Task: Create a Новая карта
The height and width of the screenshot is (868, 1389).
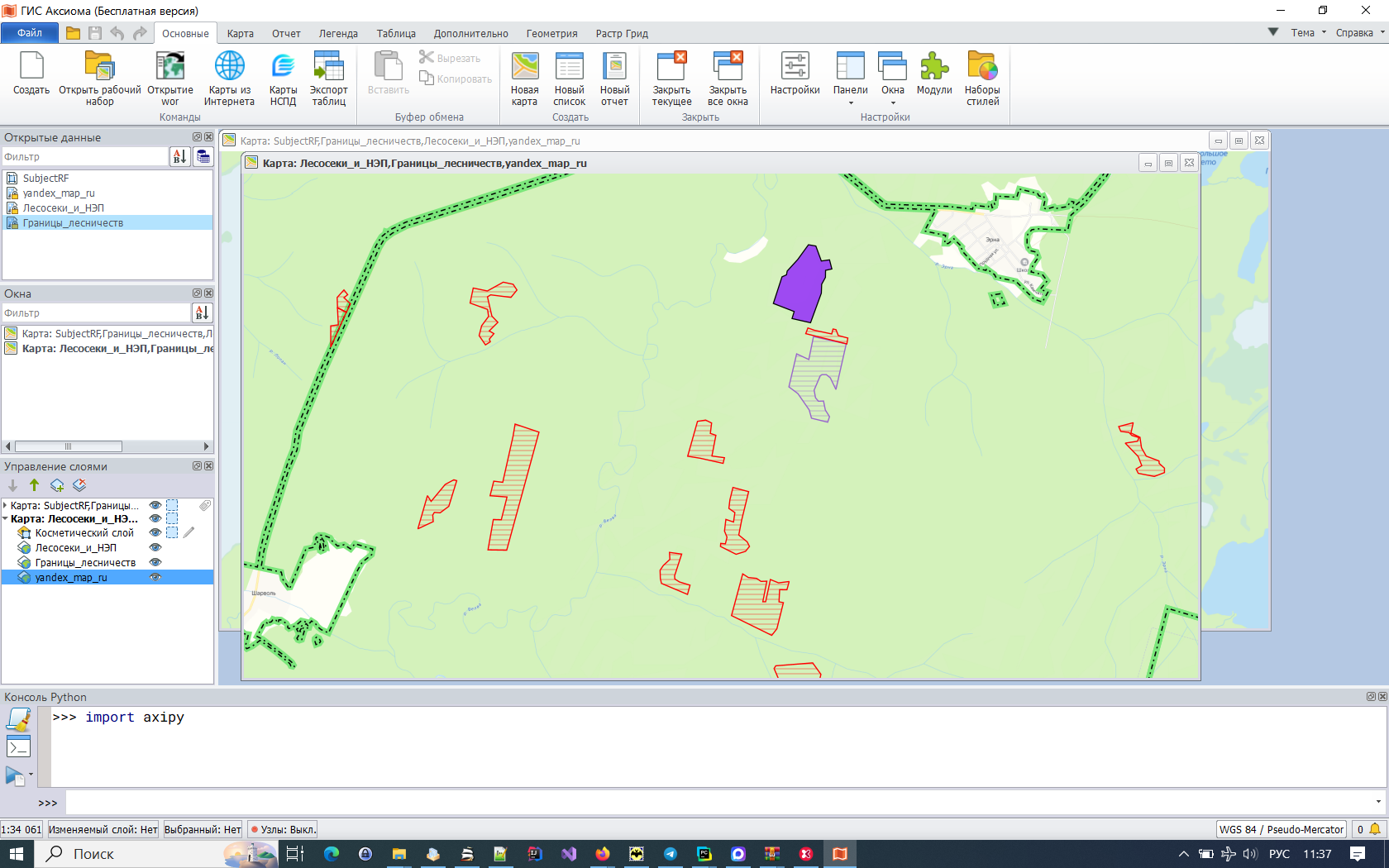Action: pyautogui.click(x=524, y=78)
